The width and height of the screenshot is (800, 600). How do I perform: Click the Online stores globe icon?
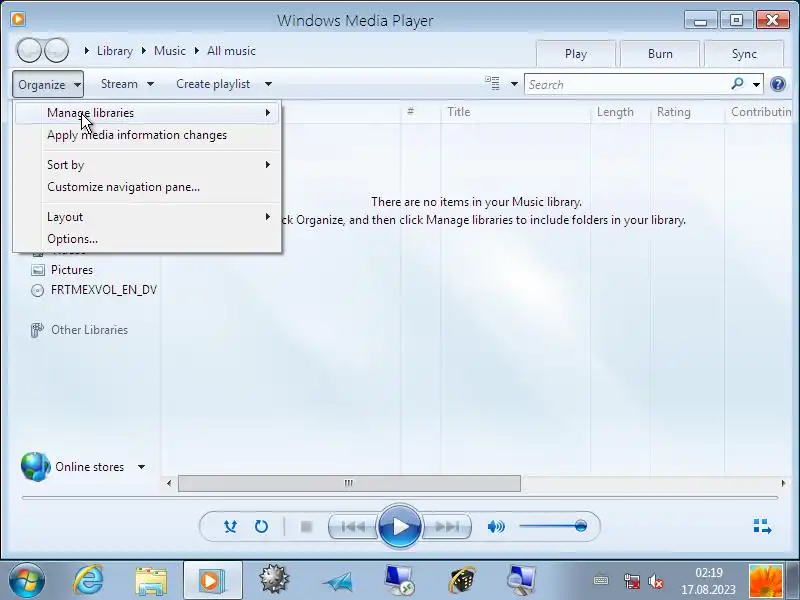(36, 466)
